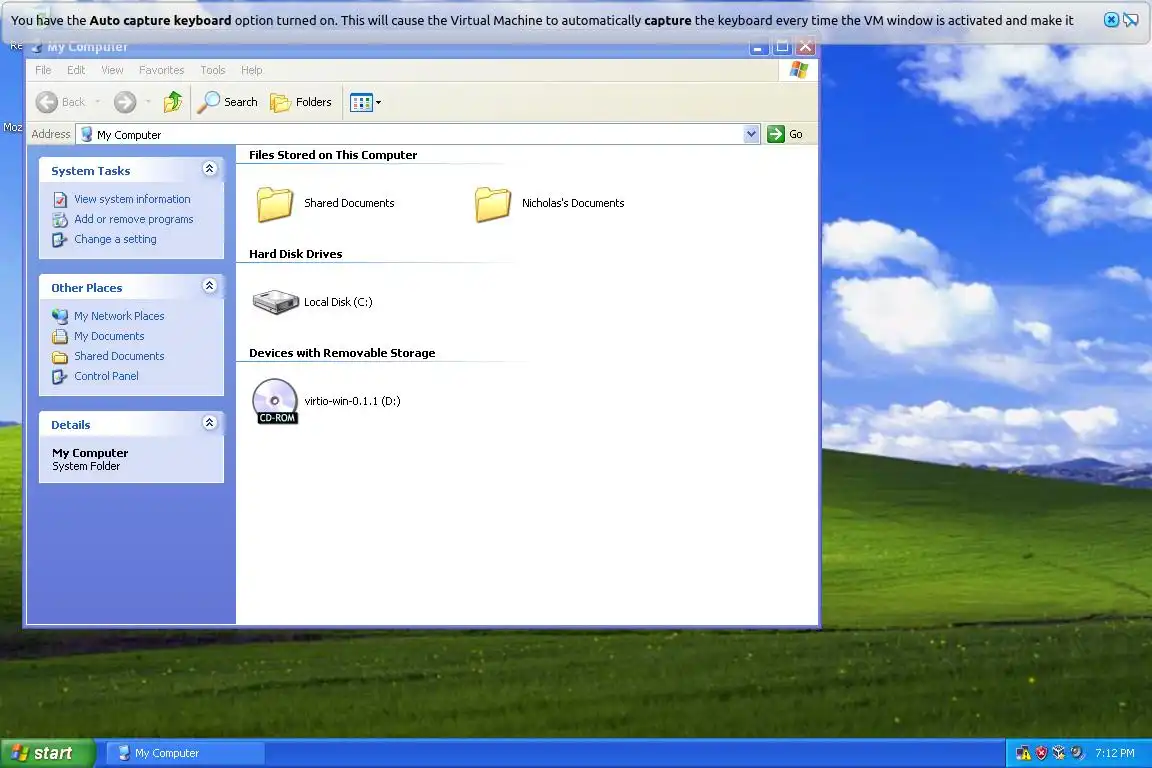Click the red security shield tray icon
Image resolution: width=1152 pixels, height=768 pixels.
1041,753
